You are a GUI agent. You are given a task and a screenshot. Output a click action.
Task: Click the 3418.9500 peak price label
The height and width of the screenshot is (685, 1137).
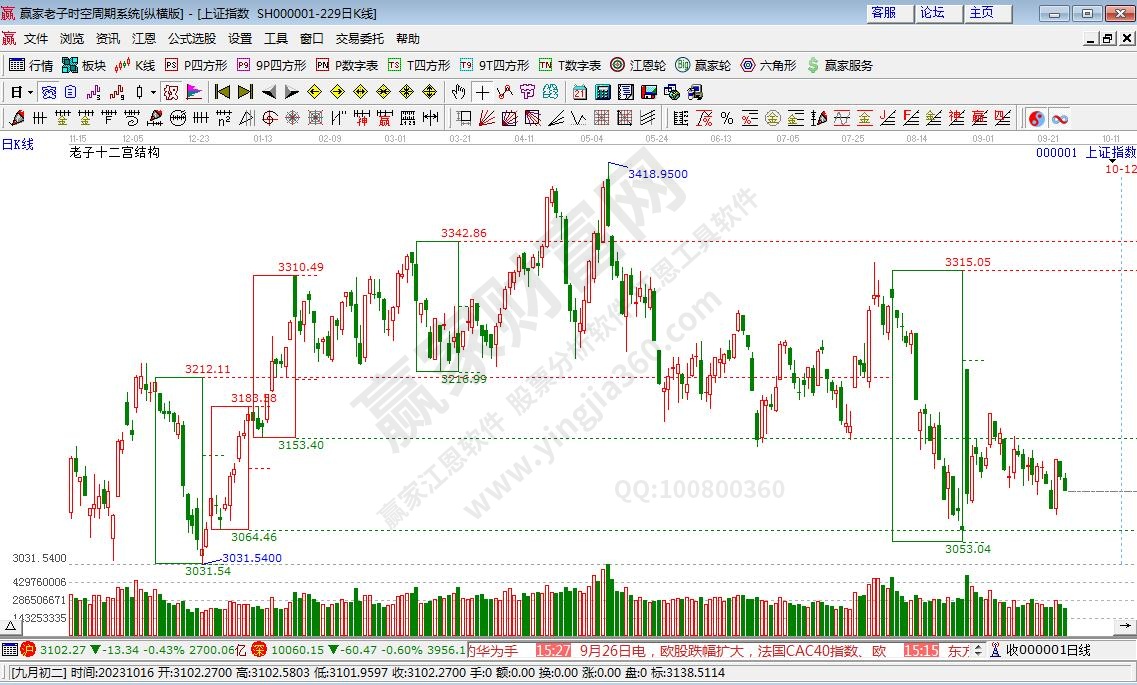click(657, 174)
